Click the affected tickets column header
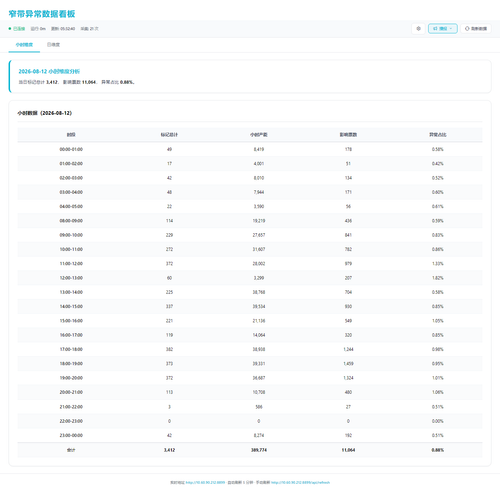Image resolution: width=500 pixels, height=491 pixels. point(348,135)
